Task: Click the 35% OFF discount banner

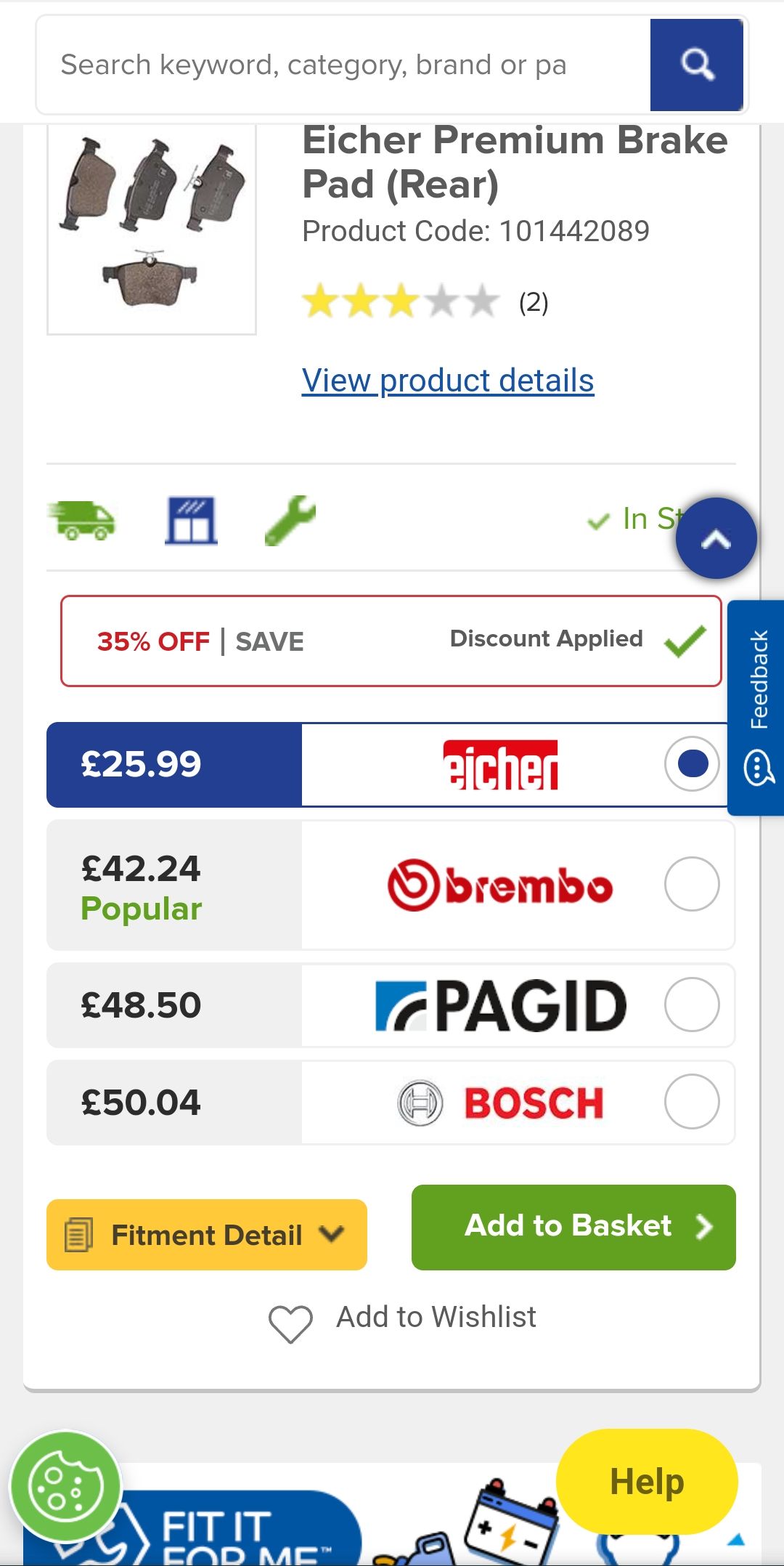Action: (x=391, y=641)
